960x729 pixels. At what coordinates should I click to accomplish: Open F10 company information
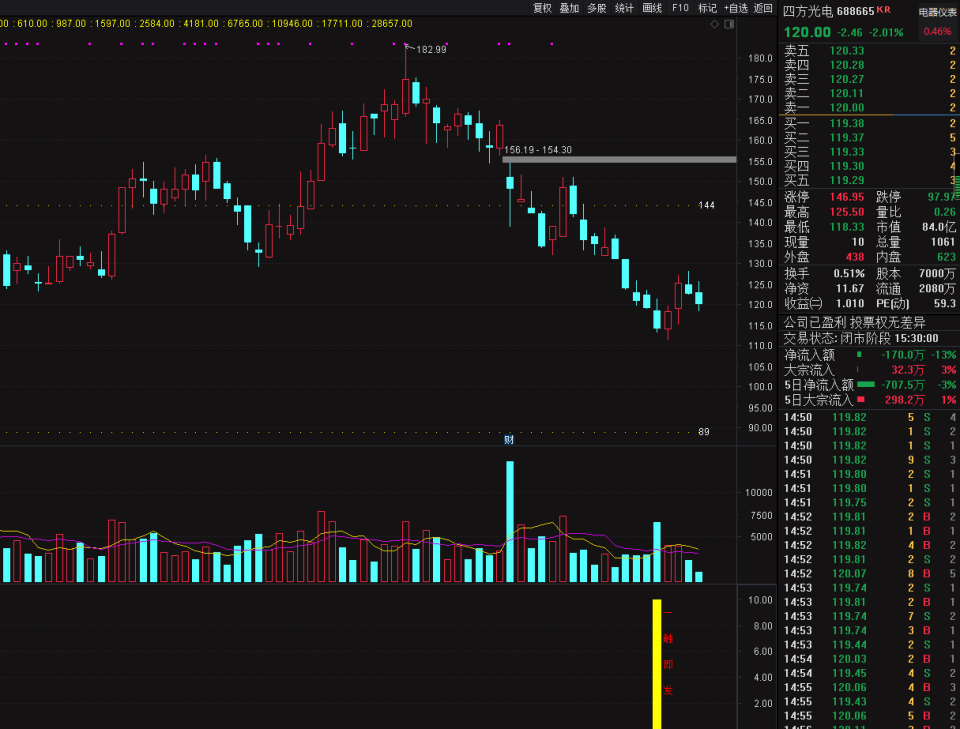pyautogui.click(x=680, y=8)
